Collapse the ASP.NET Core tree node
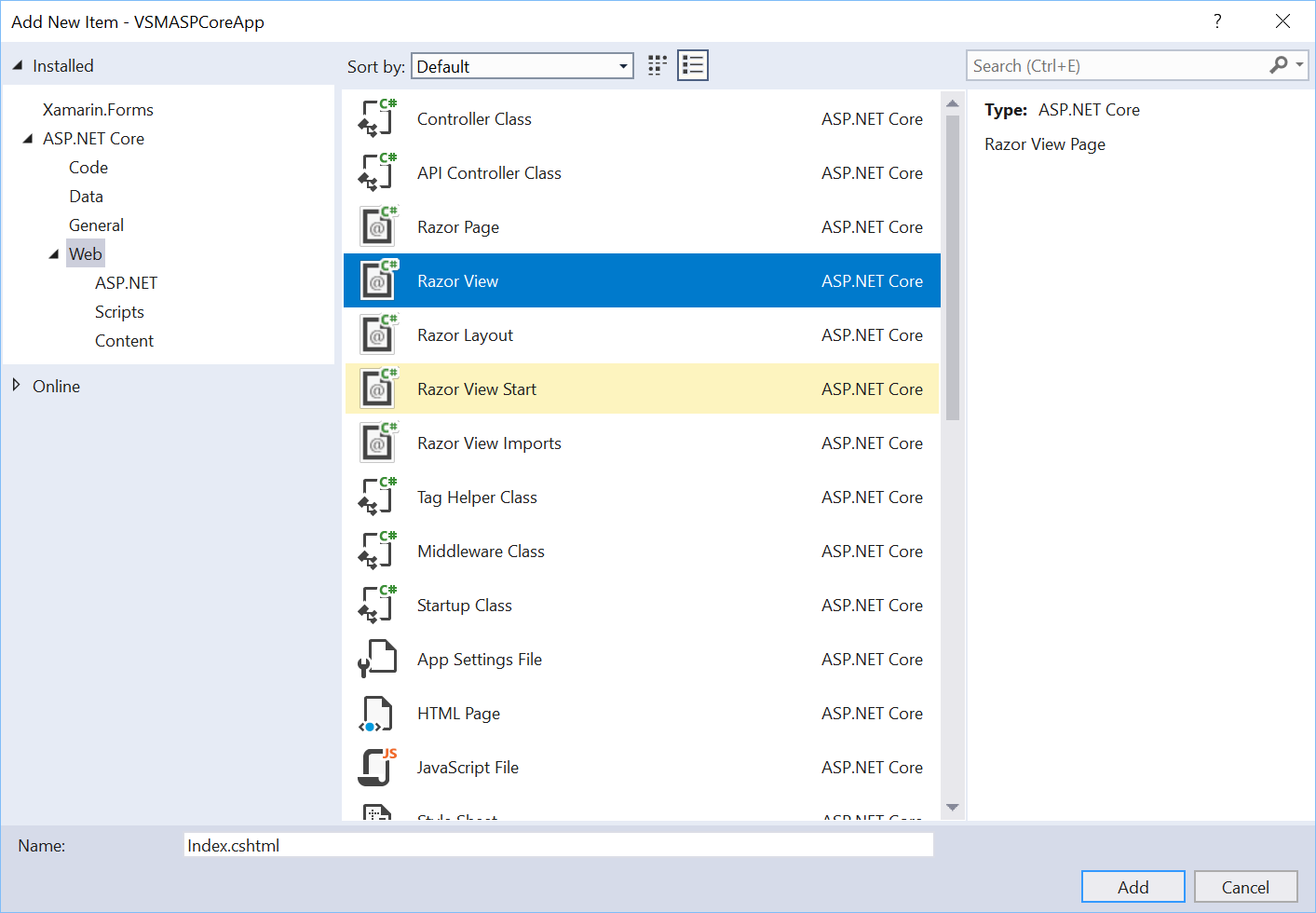This screenshot has height=913, width=1316. coord(28,139)
